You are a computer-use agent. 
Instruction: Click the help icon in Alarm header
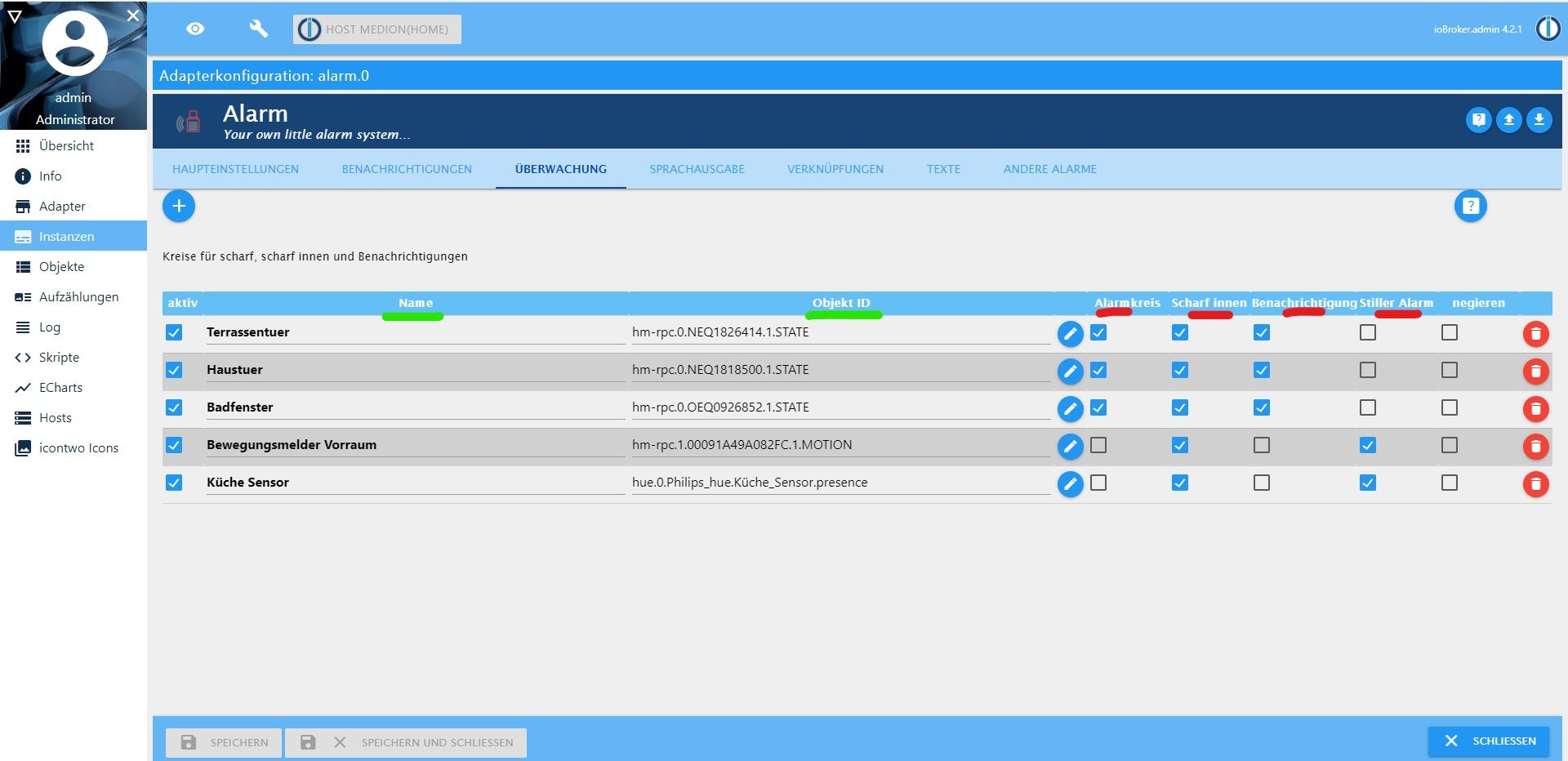[x=1478, y=120]
